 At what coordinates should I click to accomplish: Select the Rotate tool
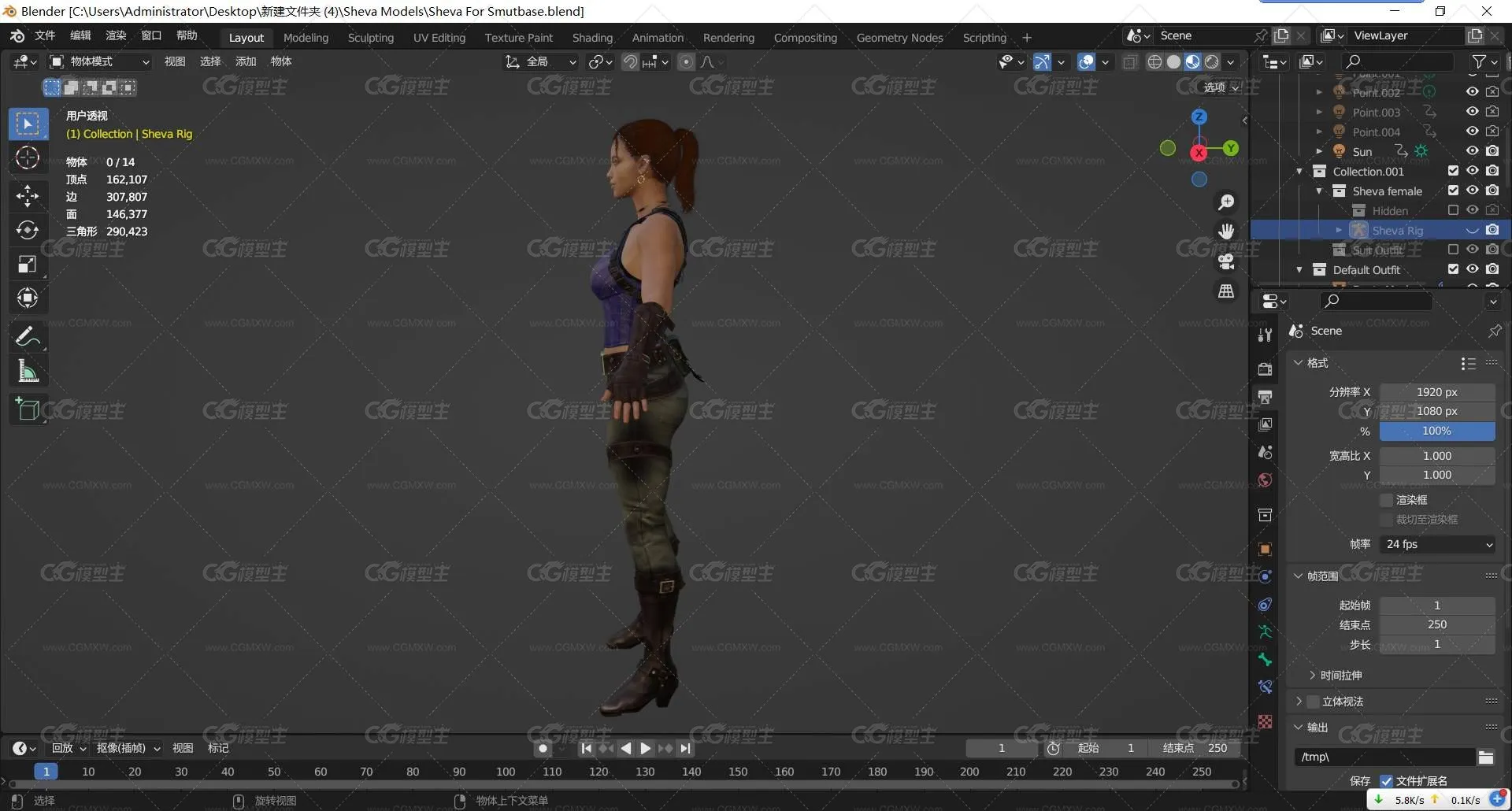pyautogui.click(x=28, y=230)
